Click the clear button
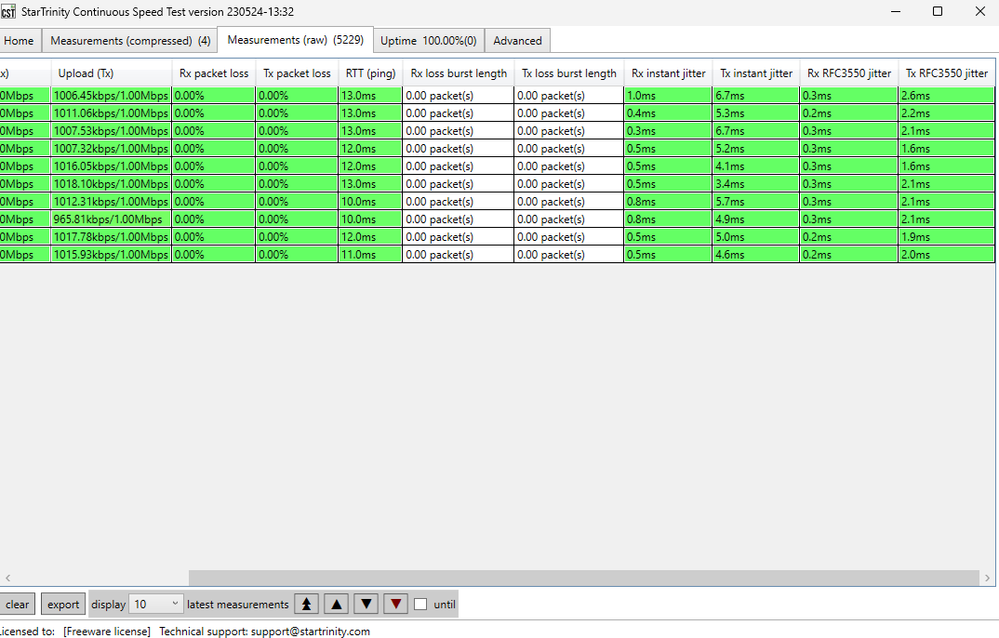The height and width of the screenshot is (638, 999). 17,604
